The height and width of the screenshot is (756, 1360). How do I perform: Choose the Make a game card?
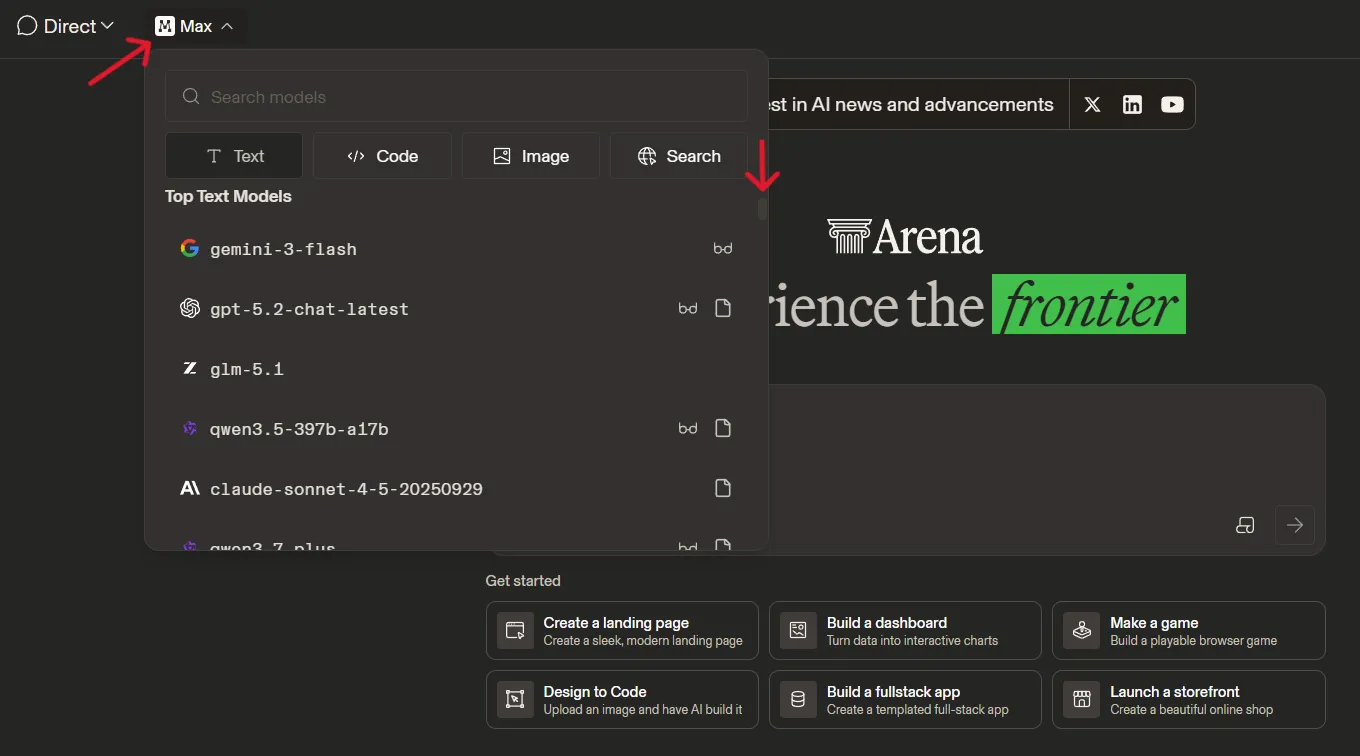coord(1189,631)
